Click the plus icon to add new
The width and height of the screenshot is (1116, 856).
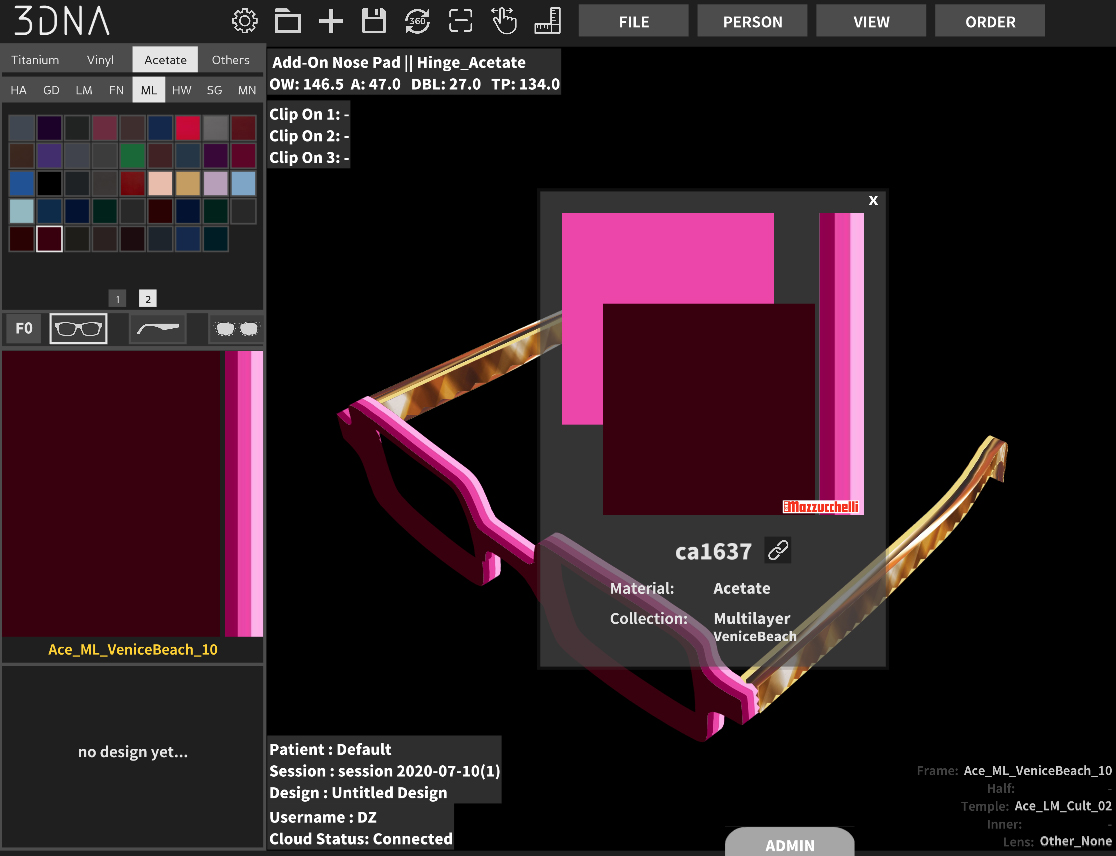coord(330,21)
